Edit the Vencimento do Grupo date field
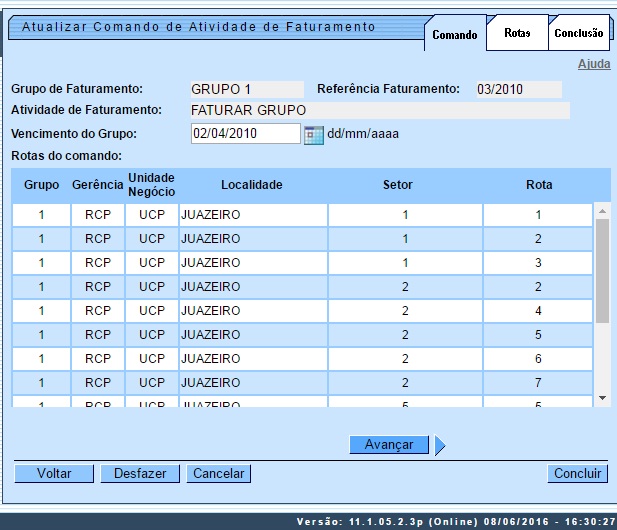 click(245, 134)
